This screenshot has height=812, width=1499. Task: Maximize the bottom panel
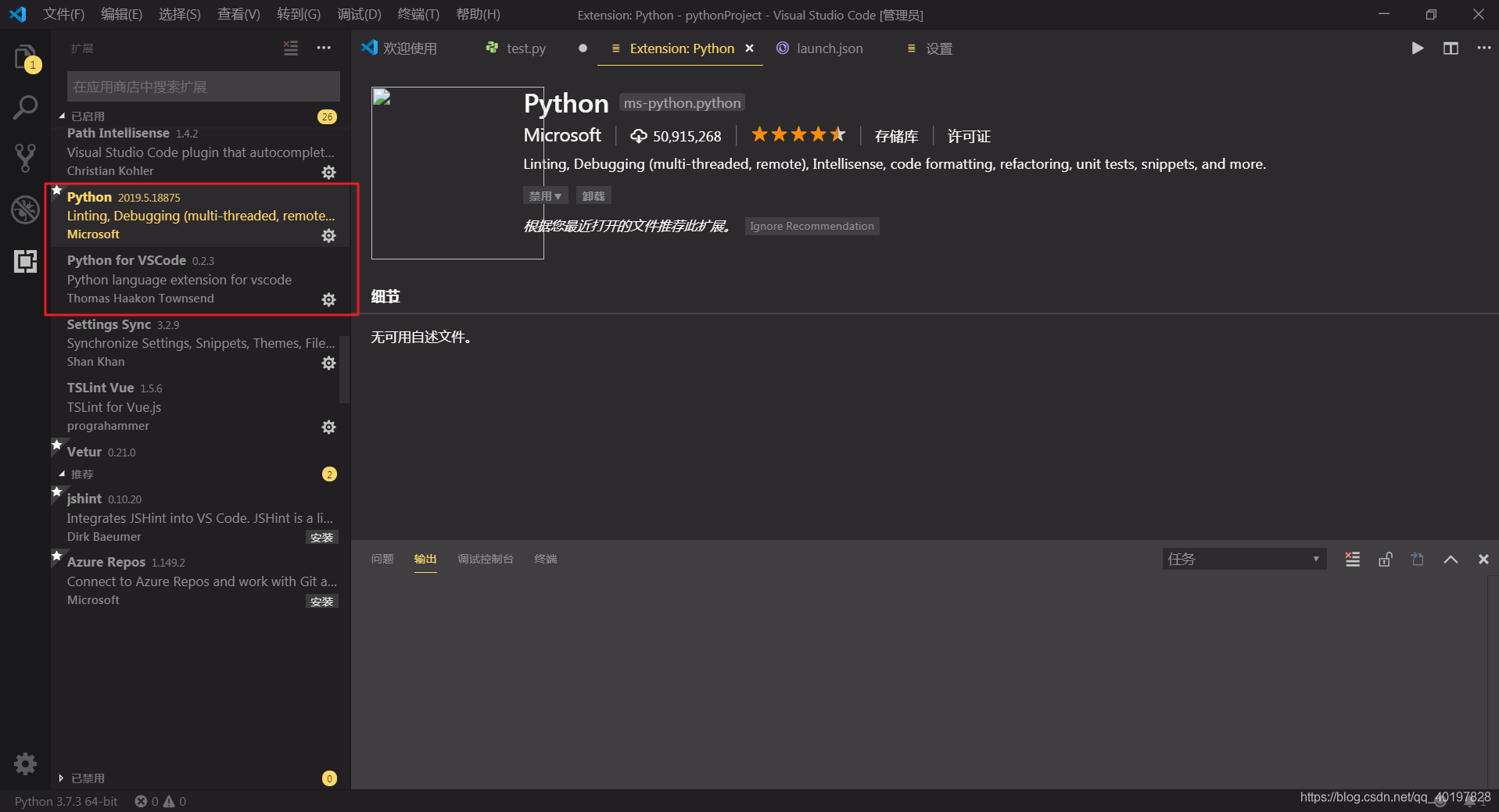1451,559
